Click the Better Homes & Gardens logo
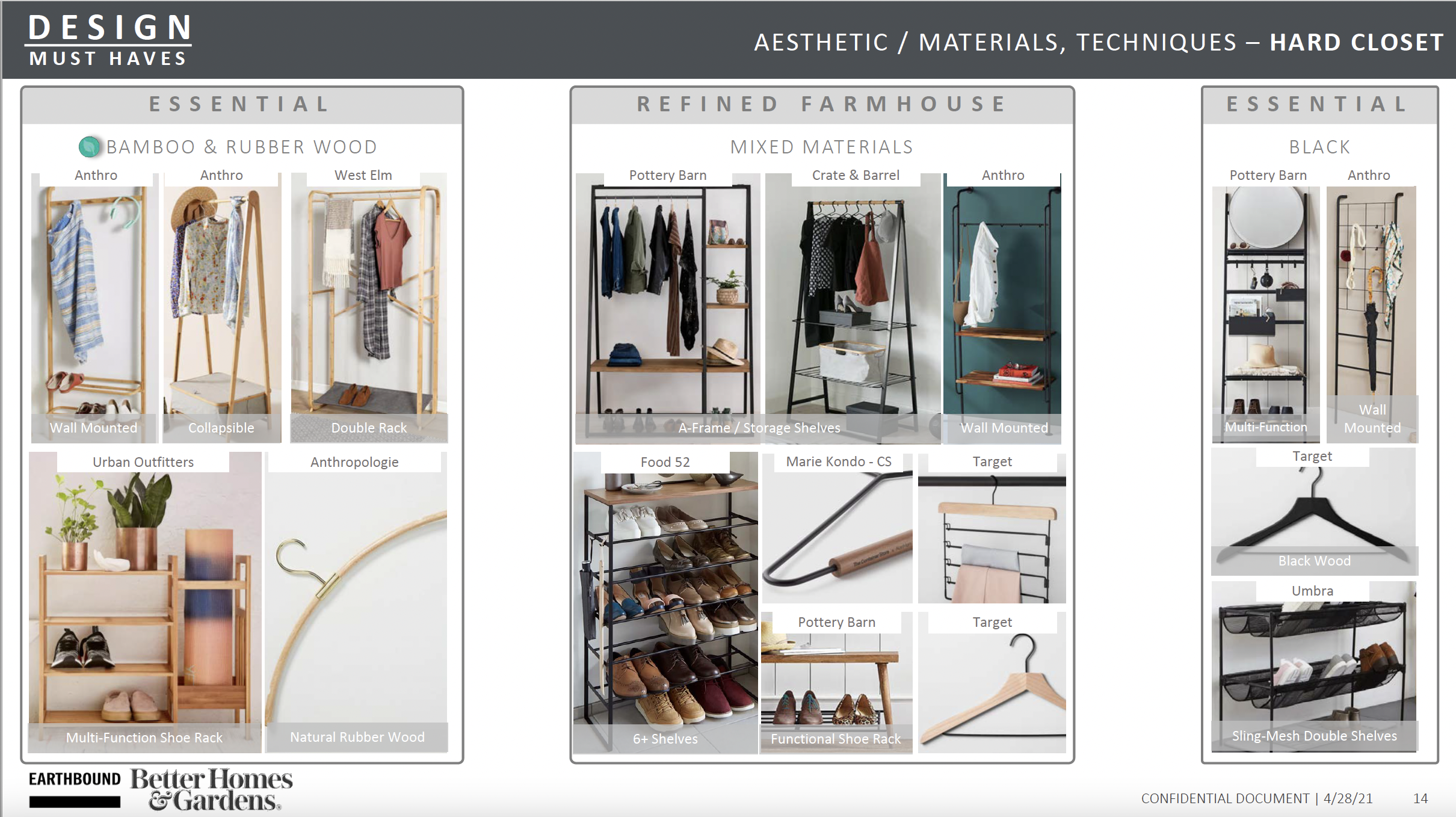The width and height of the screenshot is (1456, 817). (x=212, y=789)
